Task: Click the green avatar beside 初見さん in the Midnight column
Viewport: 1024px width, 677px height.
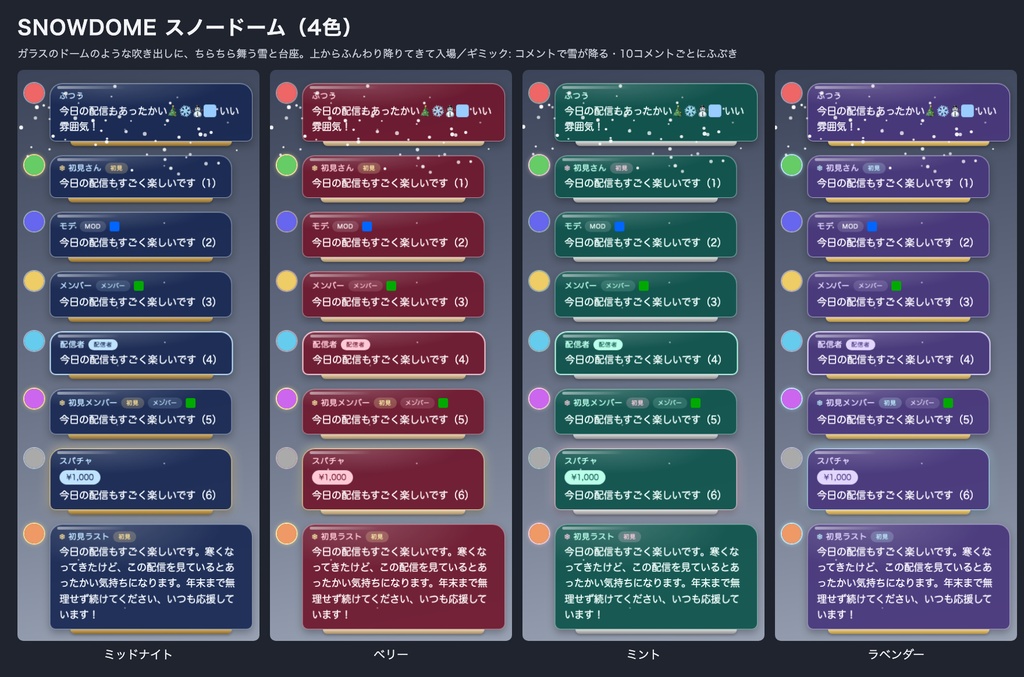Action: pyautogui.click(x=34, y=165)
